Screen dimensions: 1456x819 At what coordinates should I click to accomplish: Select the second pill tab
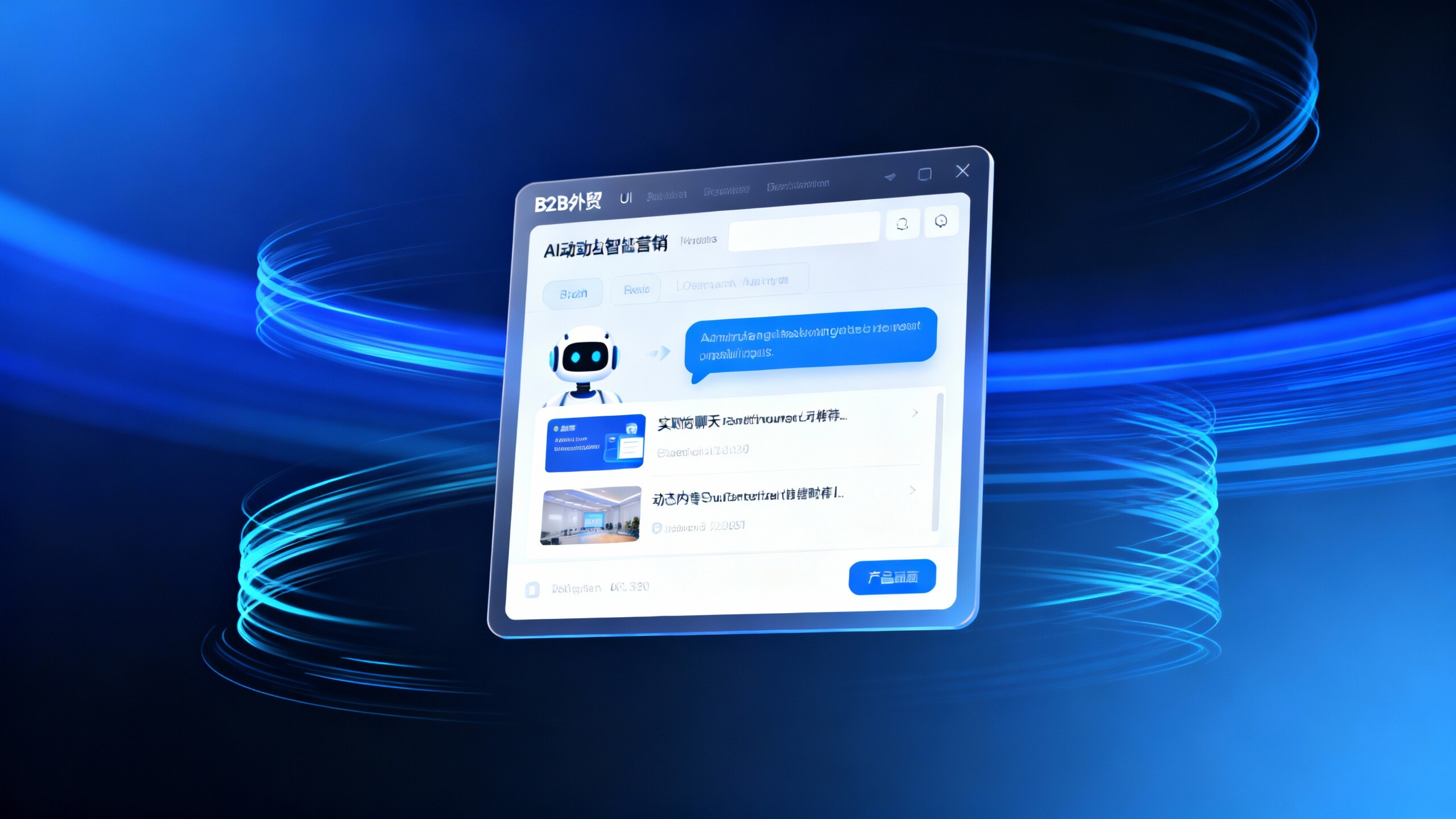(636, 289)
